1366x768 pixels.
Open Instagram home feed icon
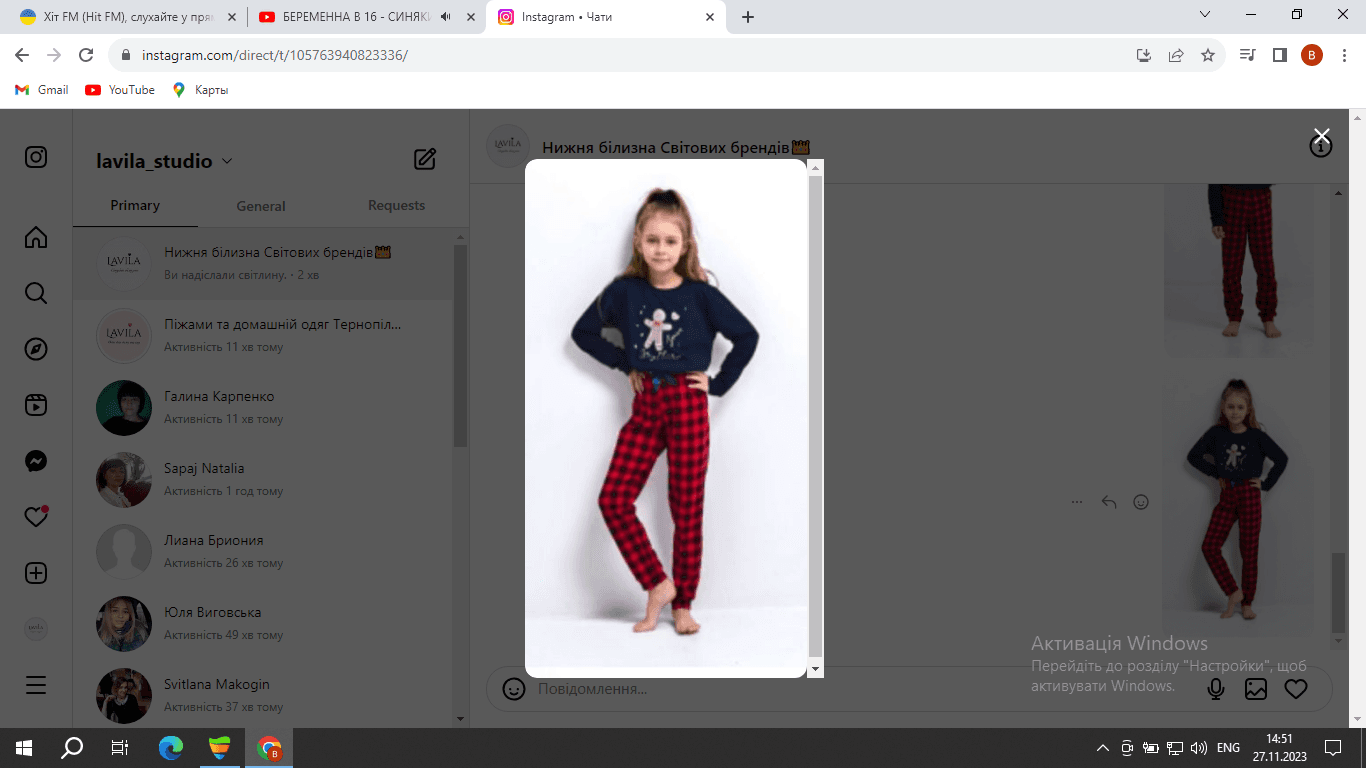[x=36, y=237]
